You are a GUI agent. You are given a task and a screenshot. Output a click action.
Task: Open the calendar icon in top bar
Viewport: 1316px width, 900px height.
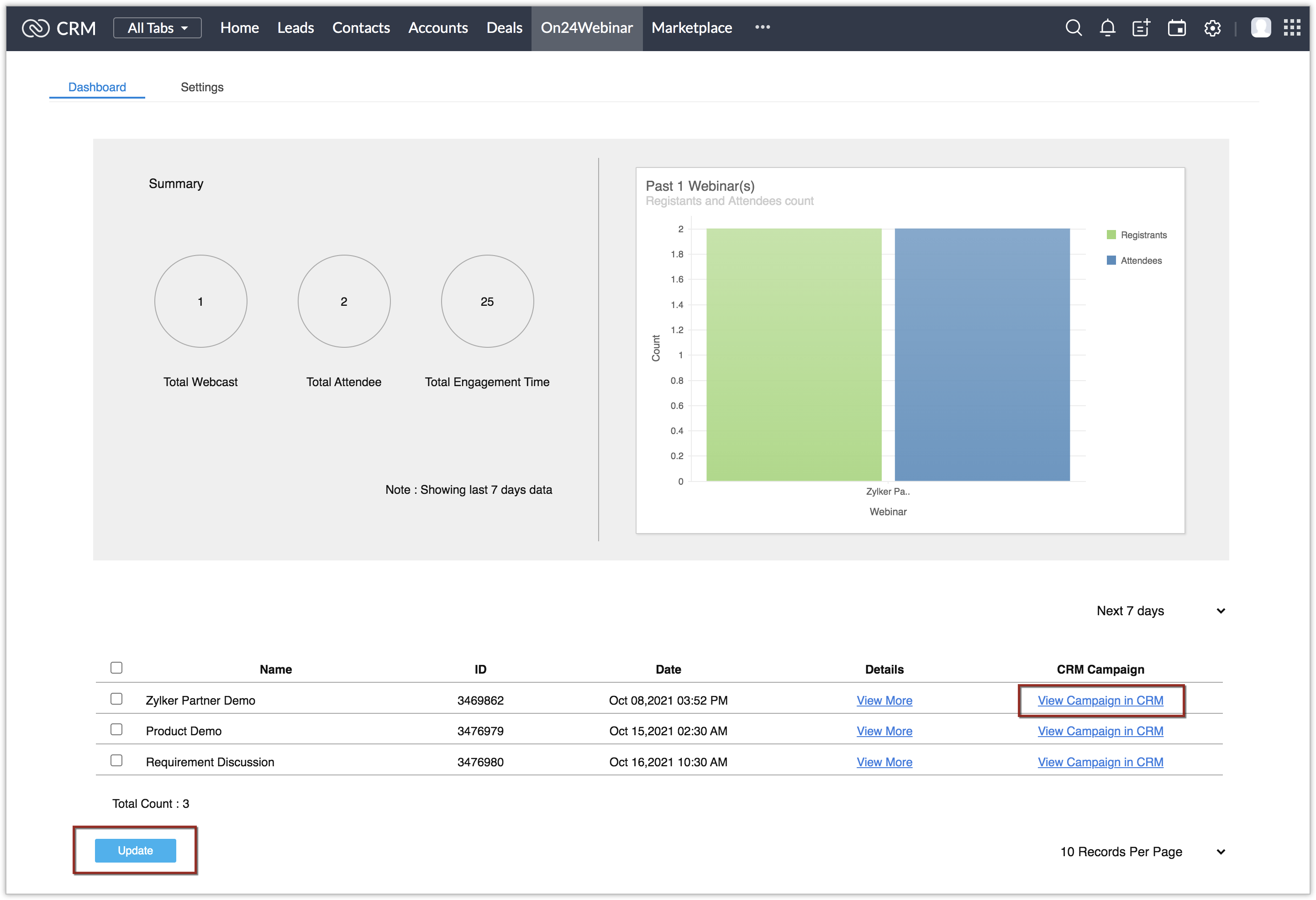1177,28
